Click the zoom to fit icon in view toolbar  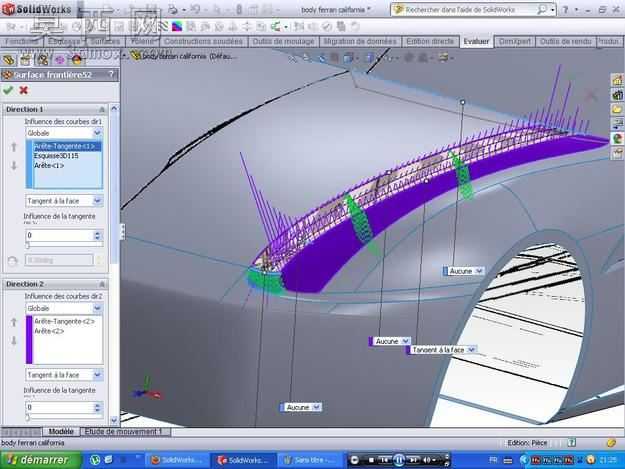click(293, 58)
